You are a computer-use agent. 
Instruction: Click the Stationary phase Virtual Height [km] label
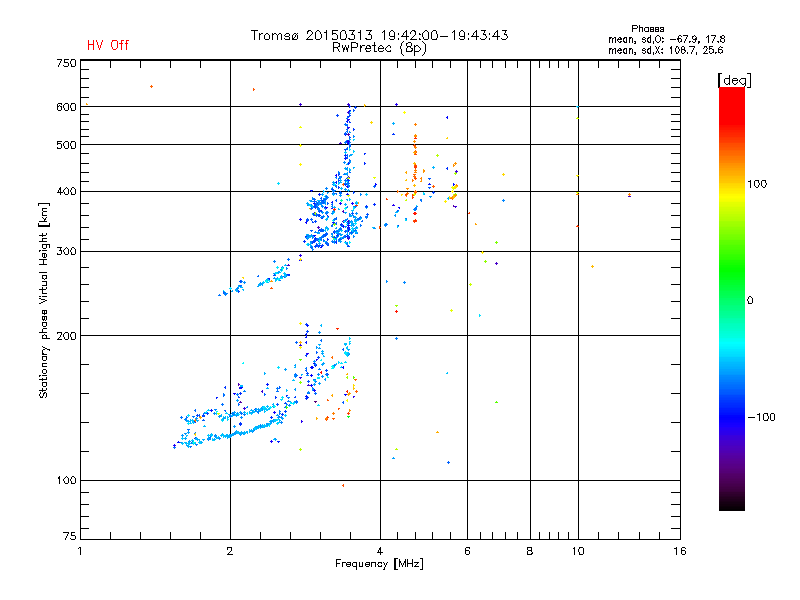coord(44,301)
